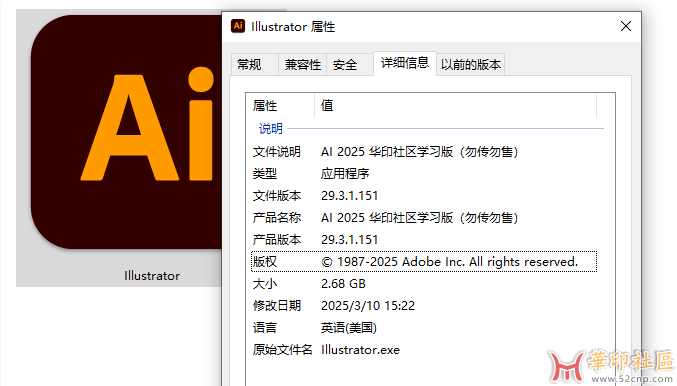
Task: Select the 大小 value 2.68 GB
Action: [343, 284]
